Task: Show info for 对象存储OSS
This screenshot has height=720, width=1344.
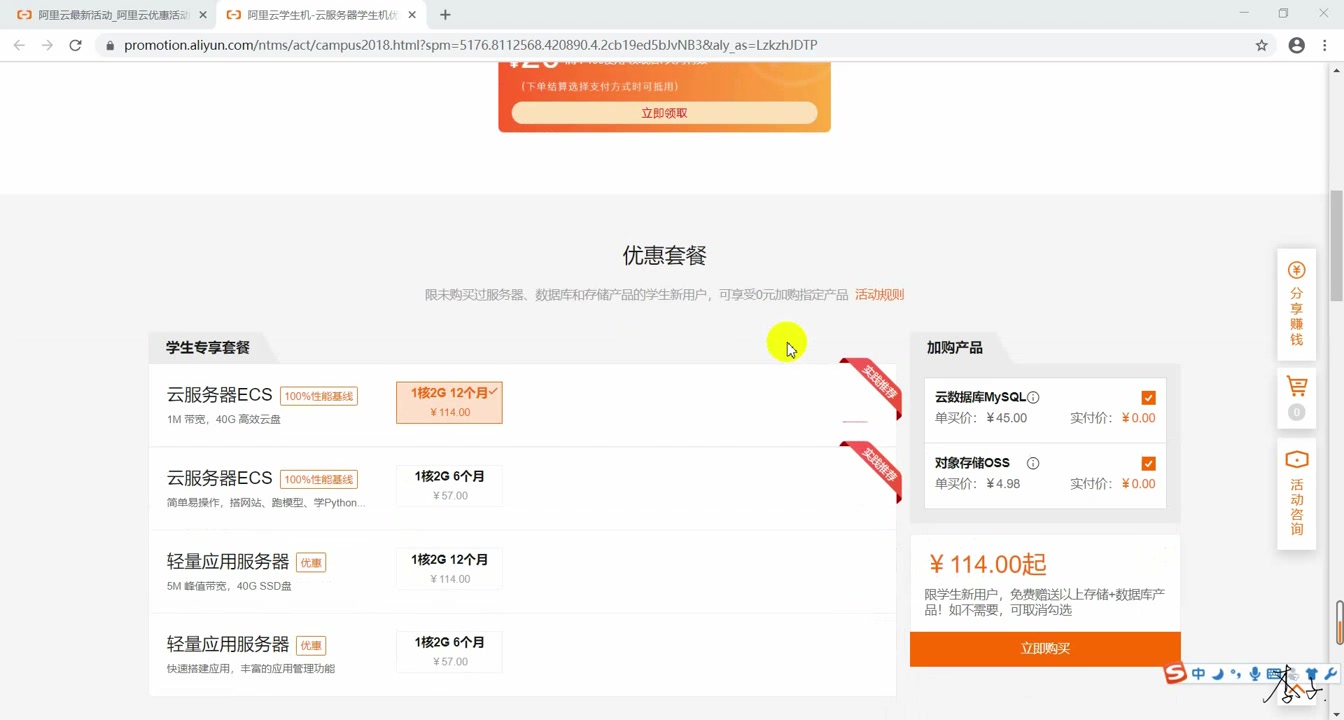Action: tap(1033, 464)
